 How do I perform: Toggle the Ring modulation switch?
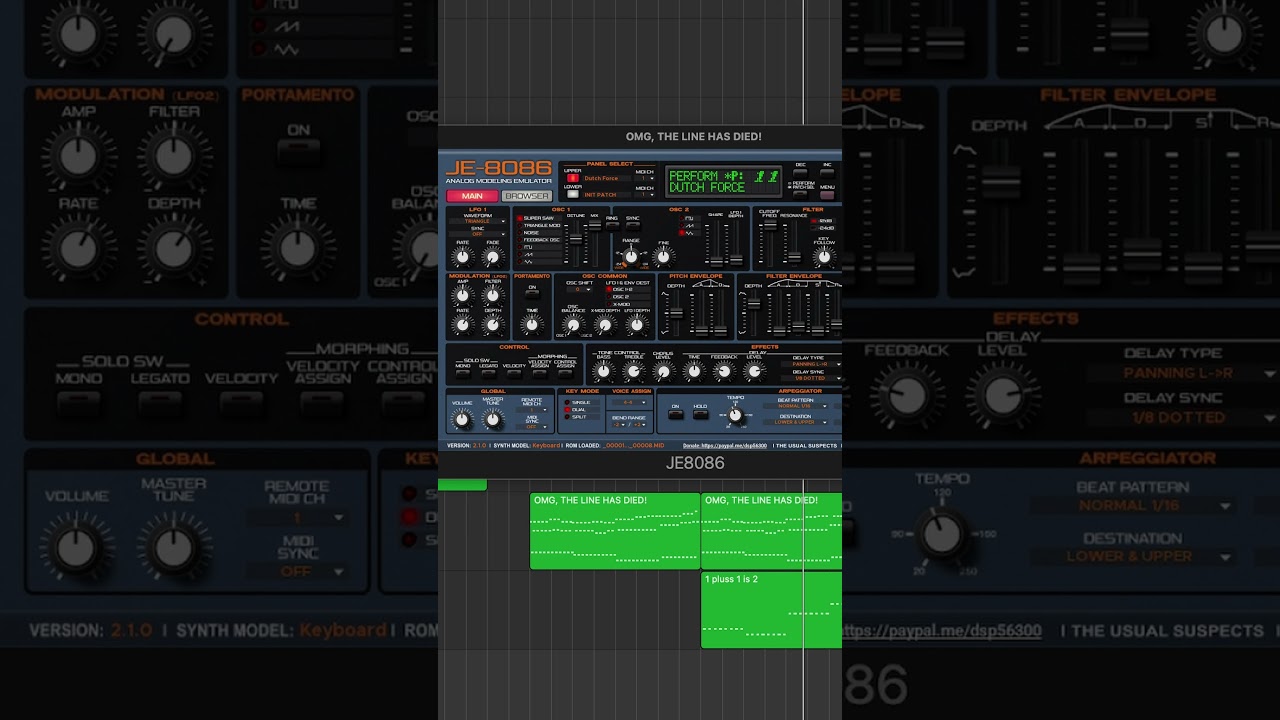point(611,225)
